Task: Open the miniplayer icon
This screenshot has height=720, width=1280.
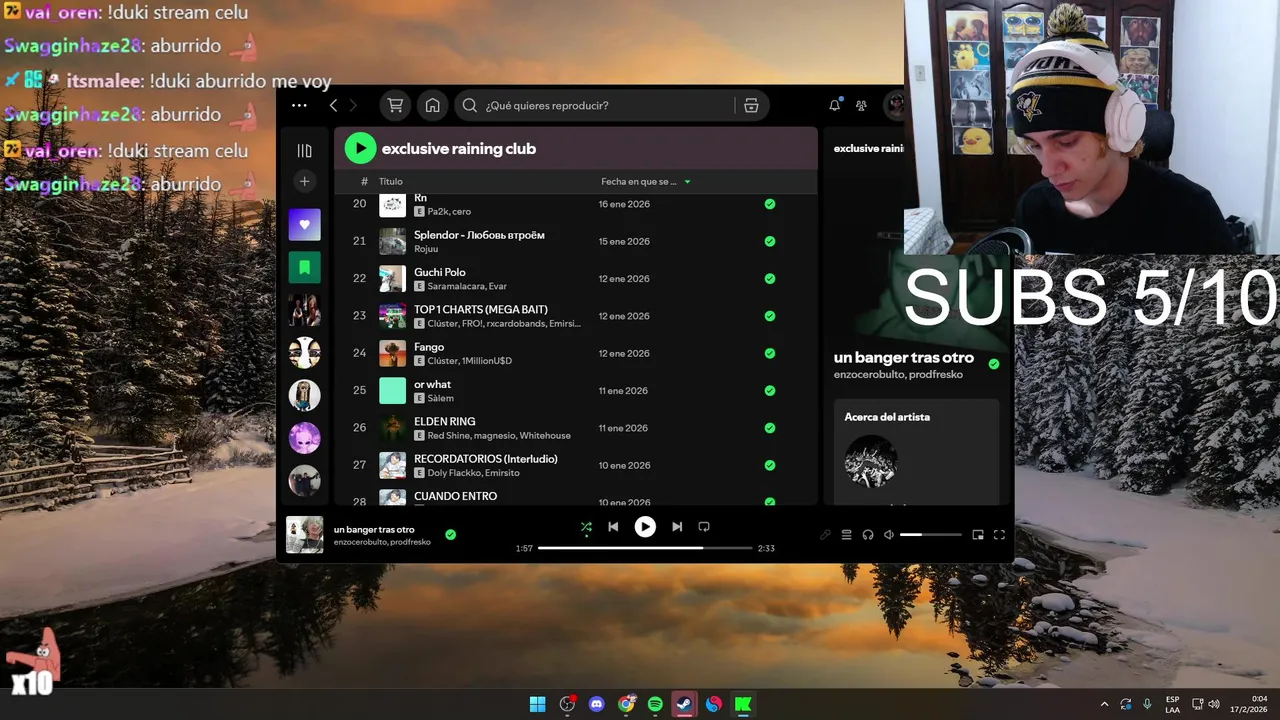Action: [x=978, y=535]
